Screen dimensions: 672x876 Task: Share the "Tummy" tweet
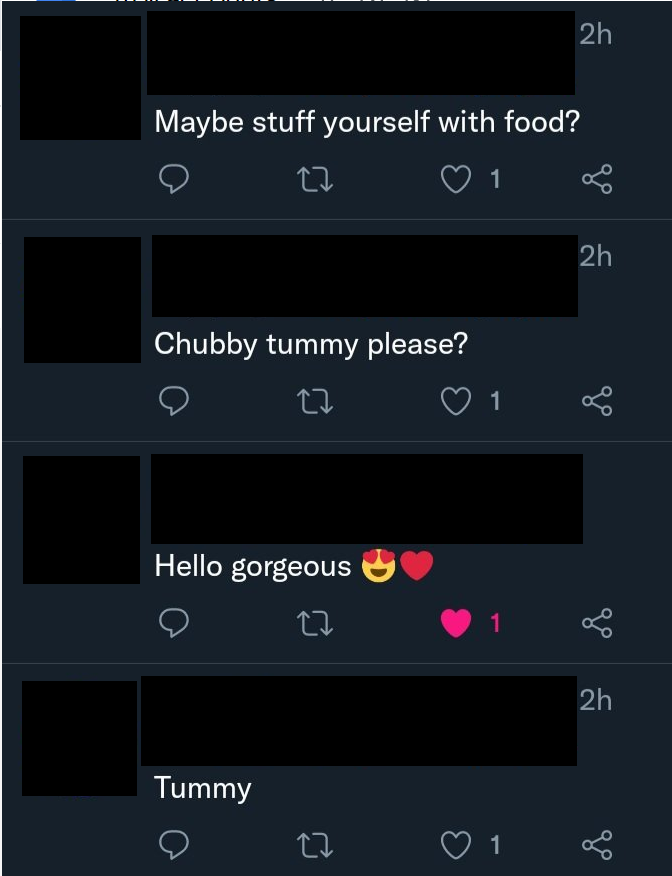[596, 846]
